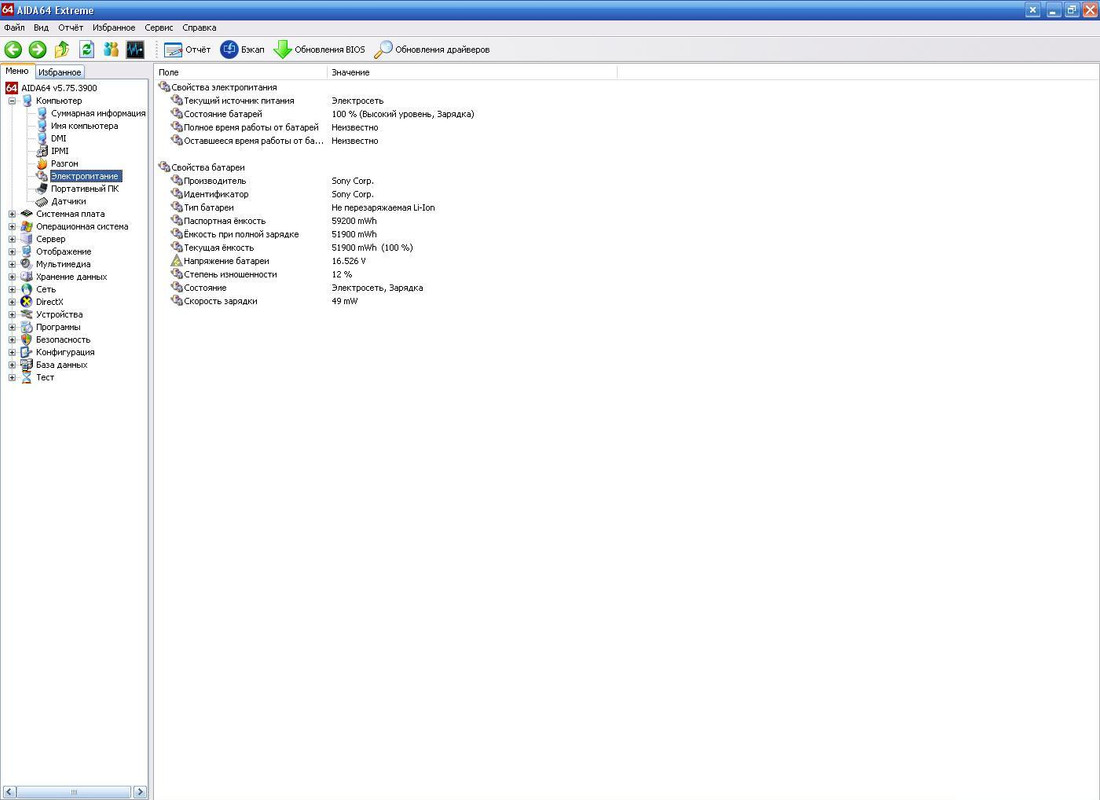The width and height of the screenshot is (1100, 800).
Task: Open the system stability test monitor icon
Action: coord(135,49)
